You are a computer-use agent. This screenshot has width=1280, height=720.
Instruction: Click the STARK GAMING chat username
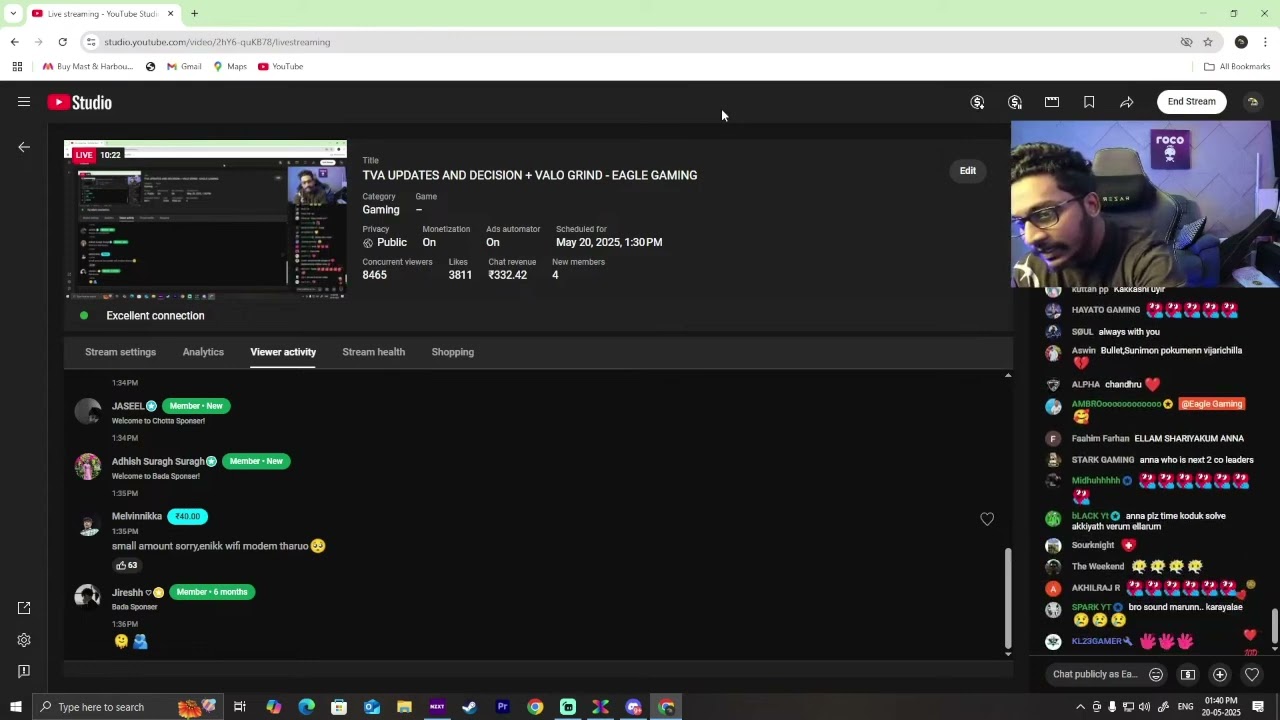[x=1103, y=460]
